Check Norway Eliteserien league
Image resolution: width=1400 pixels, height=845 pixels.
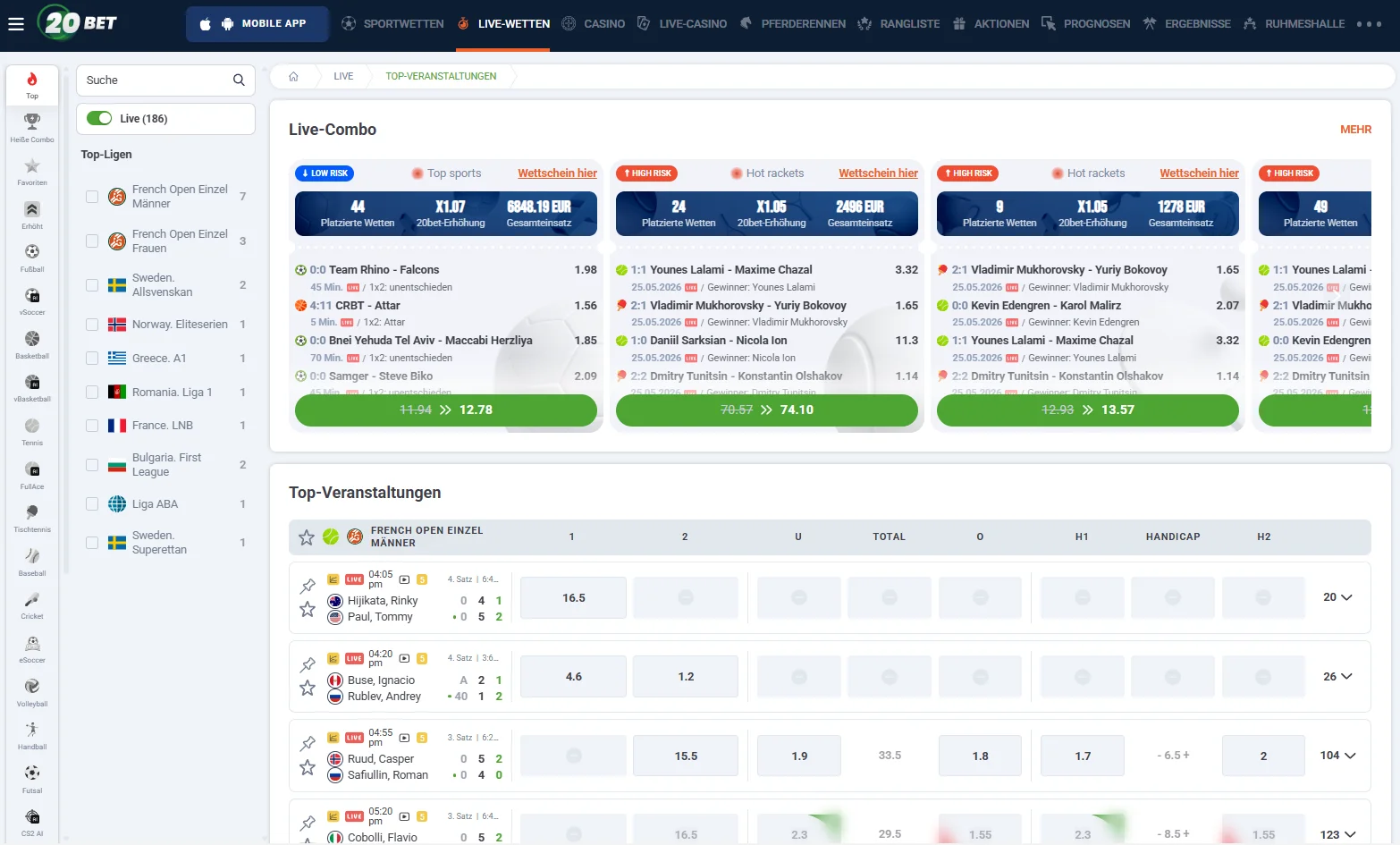(x=92, y=325)
